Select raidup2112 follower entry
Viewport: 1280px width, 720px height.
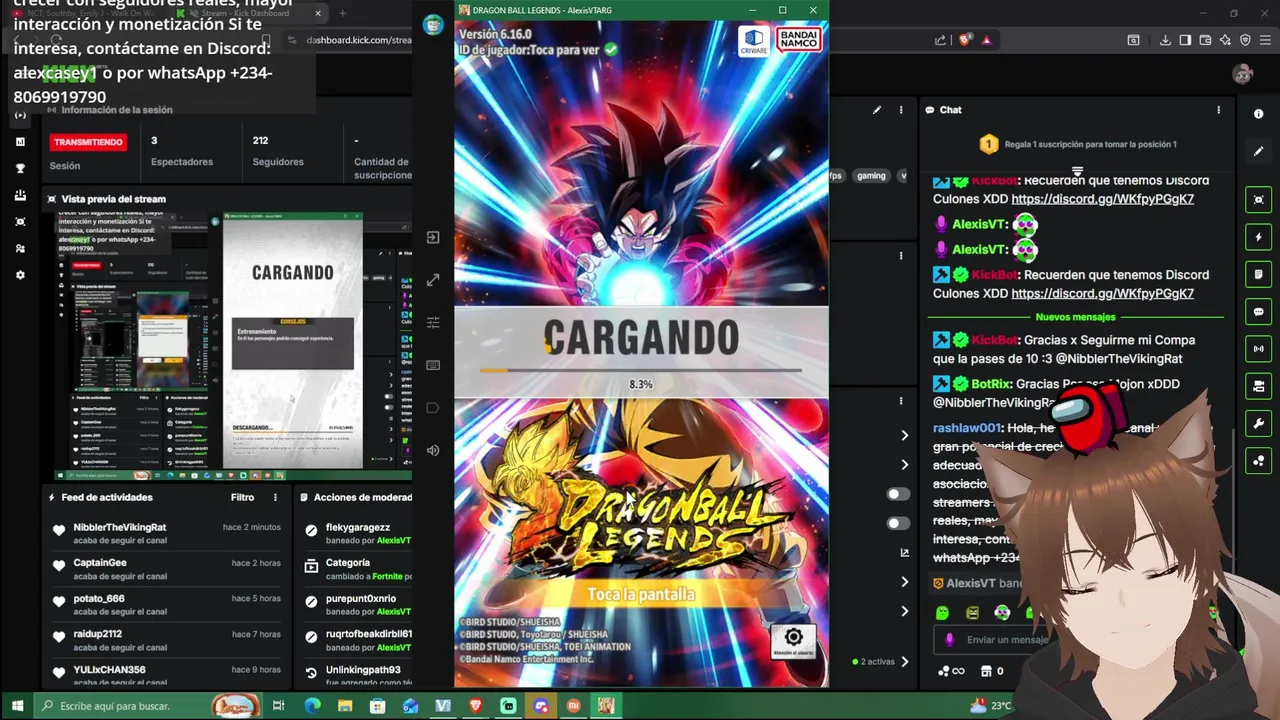click(x=167, y=640)
